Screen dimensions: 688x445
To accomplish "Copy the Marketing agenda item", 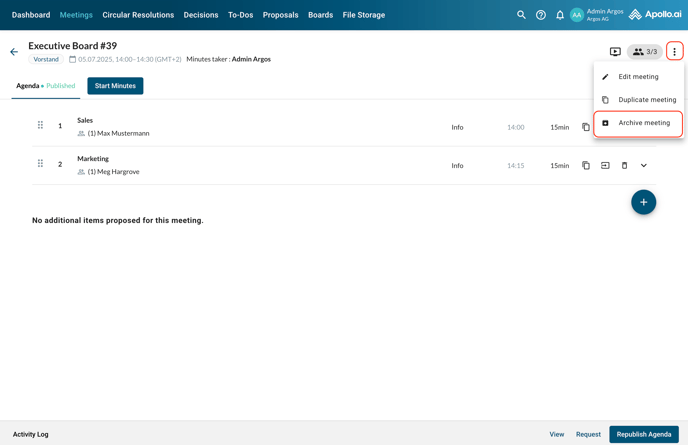I will coord(586,166).
